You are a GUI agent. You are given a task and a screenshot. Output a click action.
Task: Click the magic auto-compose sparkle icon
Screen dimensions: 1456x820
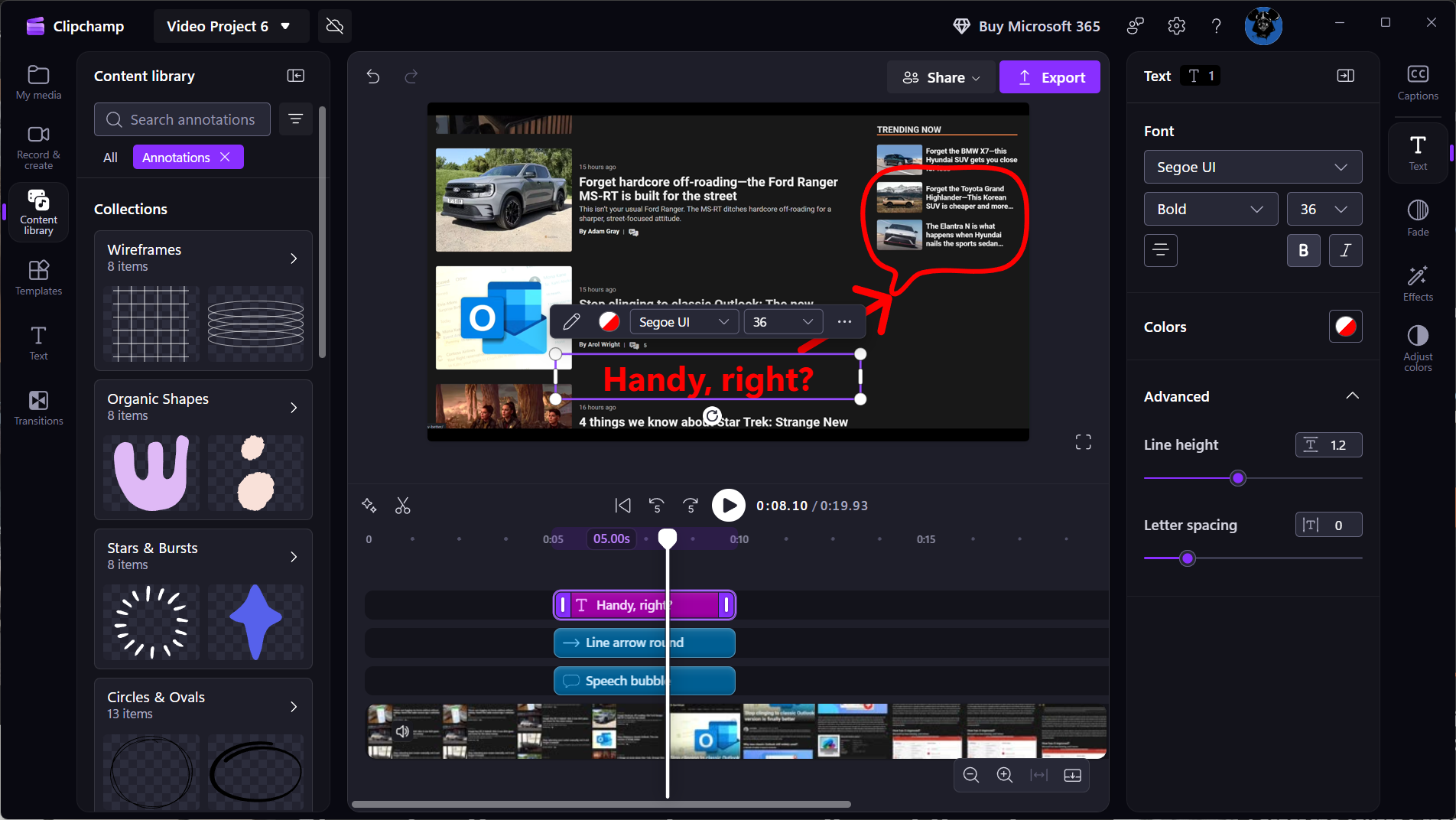[x=369, y=506]
